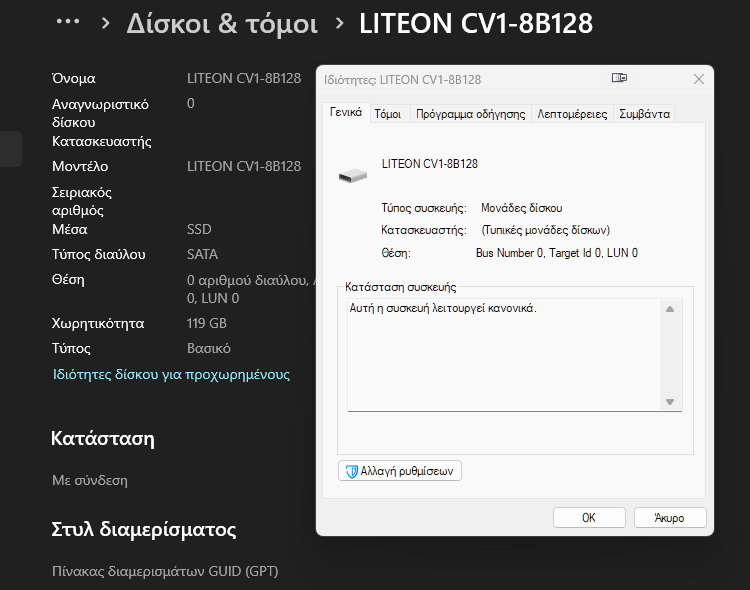Image resolution: width=750 pixels, height=590 pixels.
Task: Navigate back to Δίσκοι & τόμοι breadcrumb
Action: 222,24
